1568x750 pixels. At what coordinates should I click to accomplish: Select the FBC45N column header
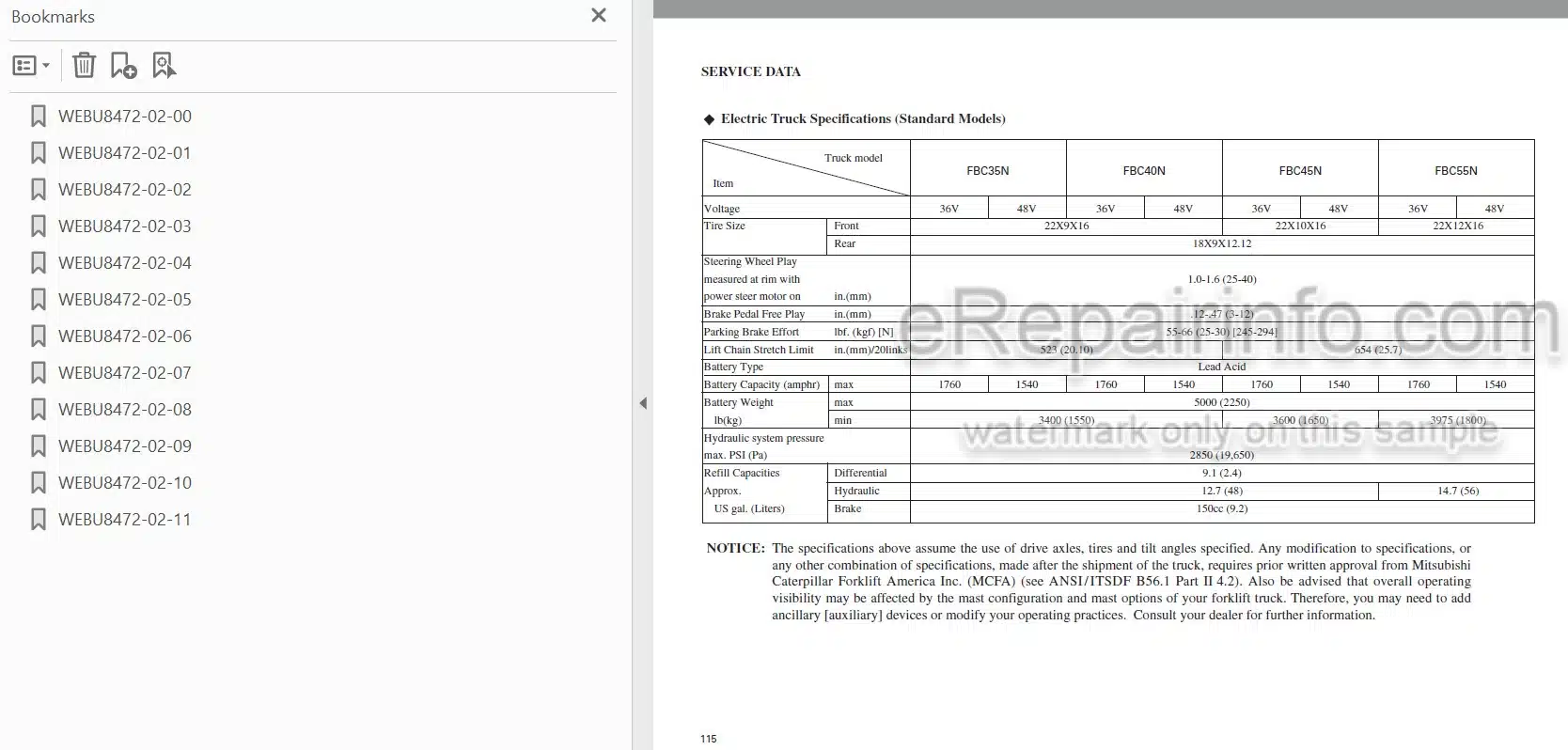point(1300,171)
